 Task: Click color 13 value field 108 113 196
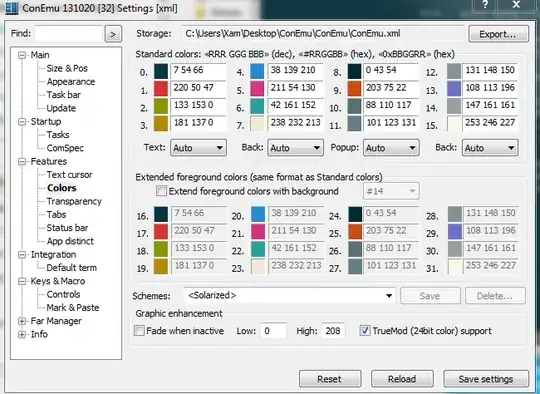(490, 88)
